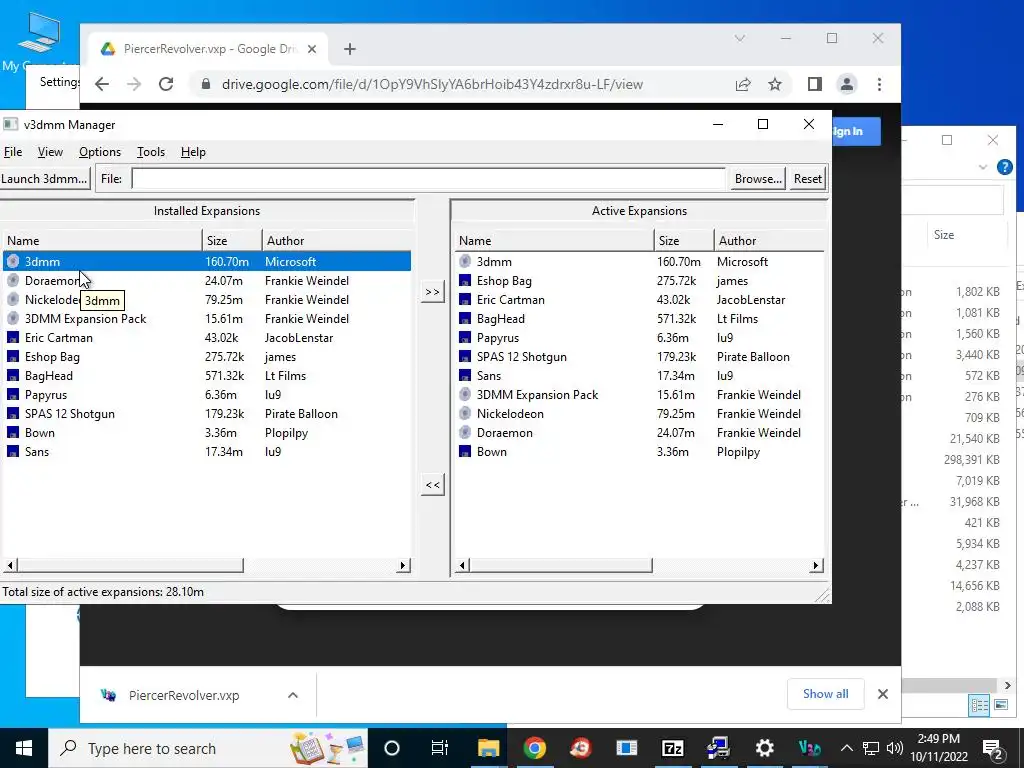
Task: Click the Chrome address bar URL
Action: click(x=432, y=84)
